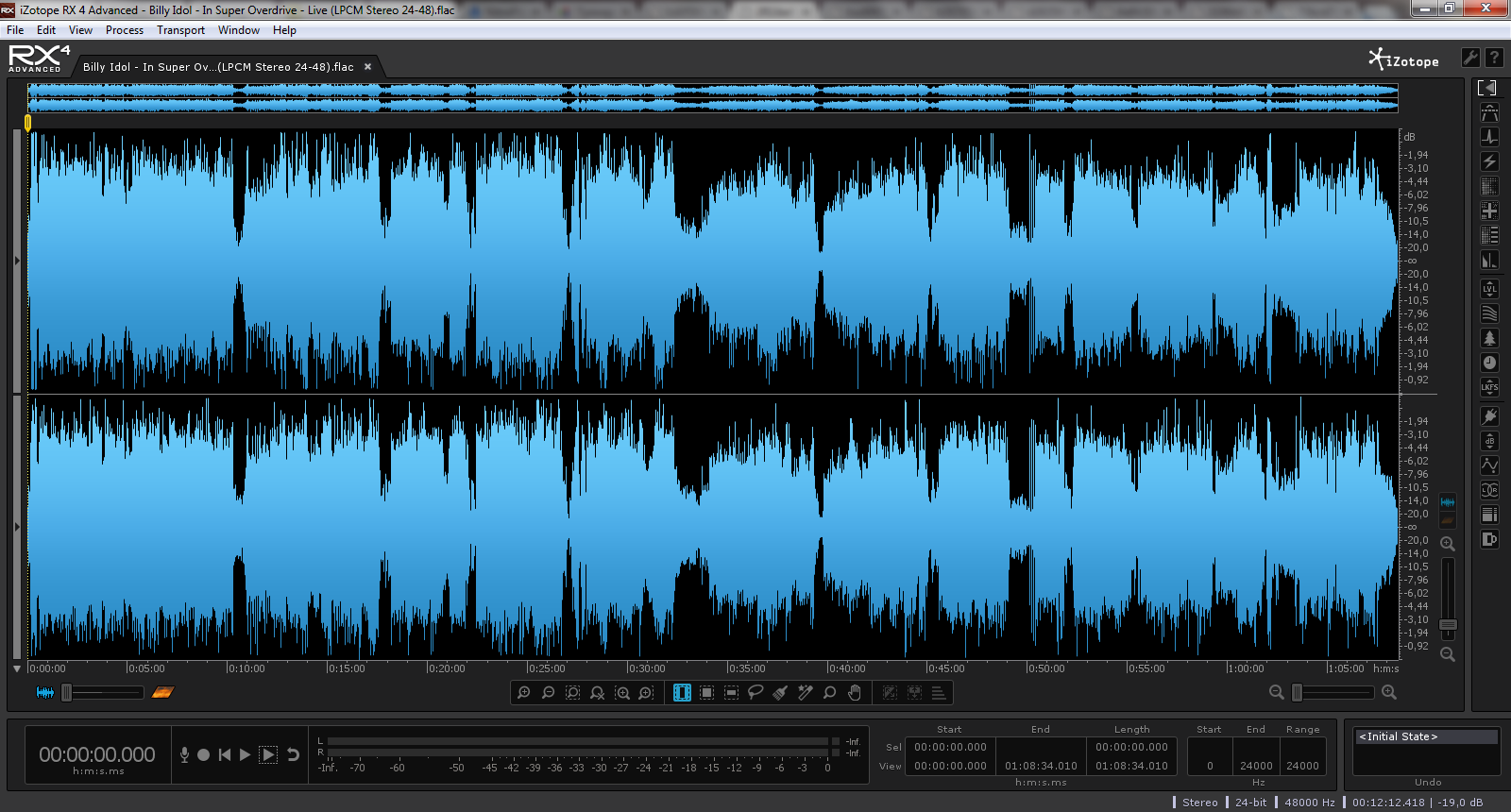
Task: Move the waveform/spectrogram opacity slider
Action: [x=67, y=693]
